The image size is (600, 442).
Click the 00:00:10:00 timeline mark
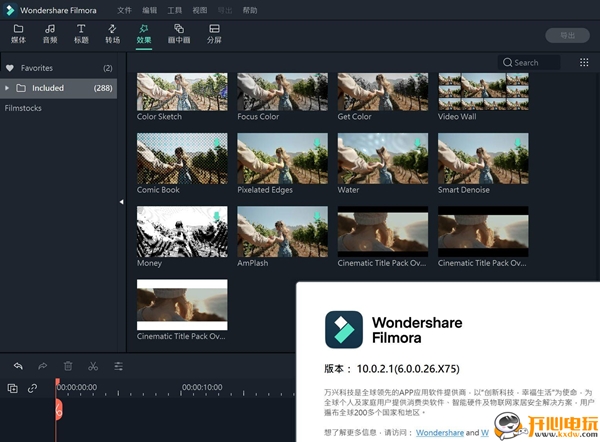(x=202, y=387)
